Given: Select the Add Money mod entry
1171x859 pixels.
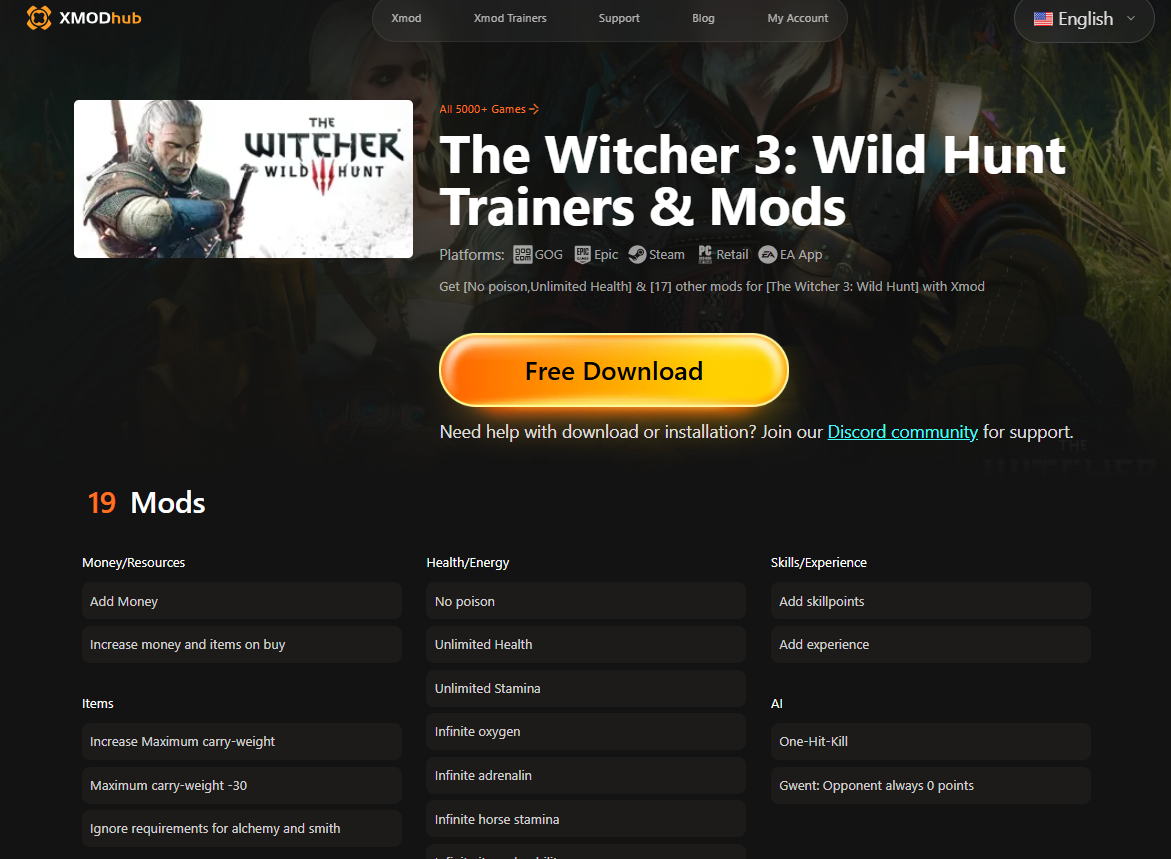Looking at the screenshot, I should pos(242,601).
